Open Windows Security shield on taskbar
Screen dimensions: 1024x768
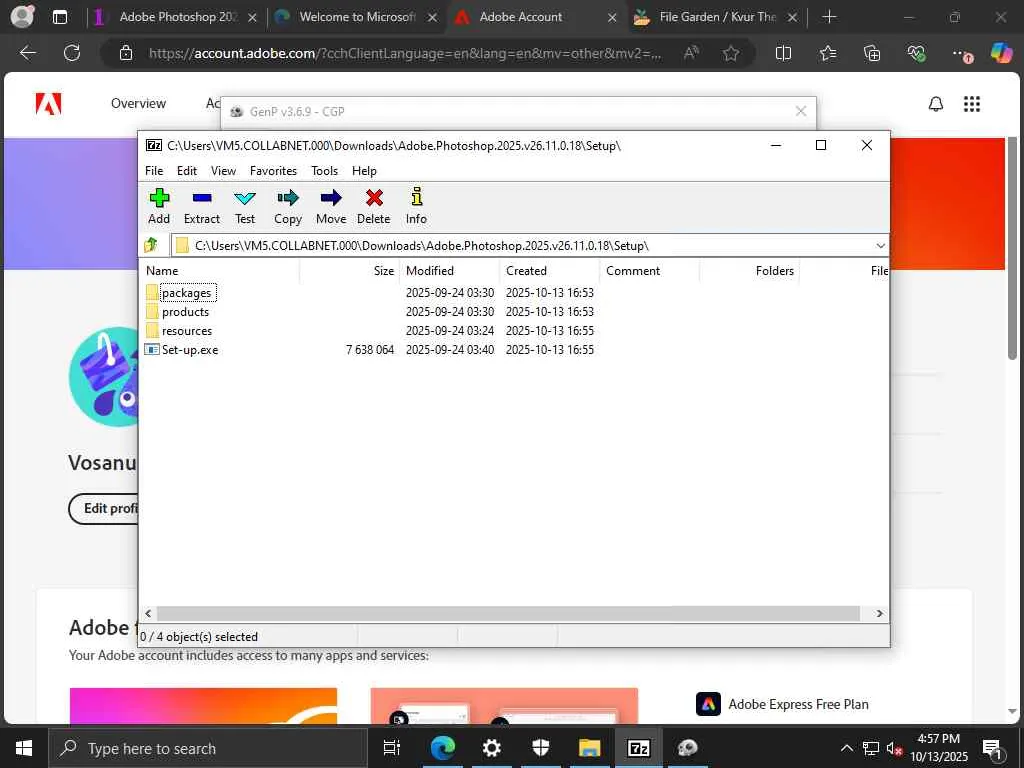coord(541,748)
